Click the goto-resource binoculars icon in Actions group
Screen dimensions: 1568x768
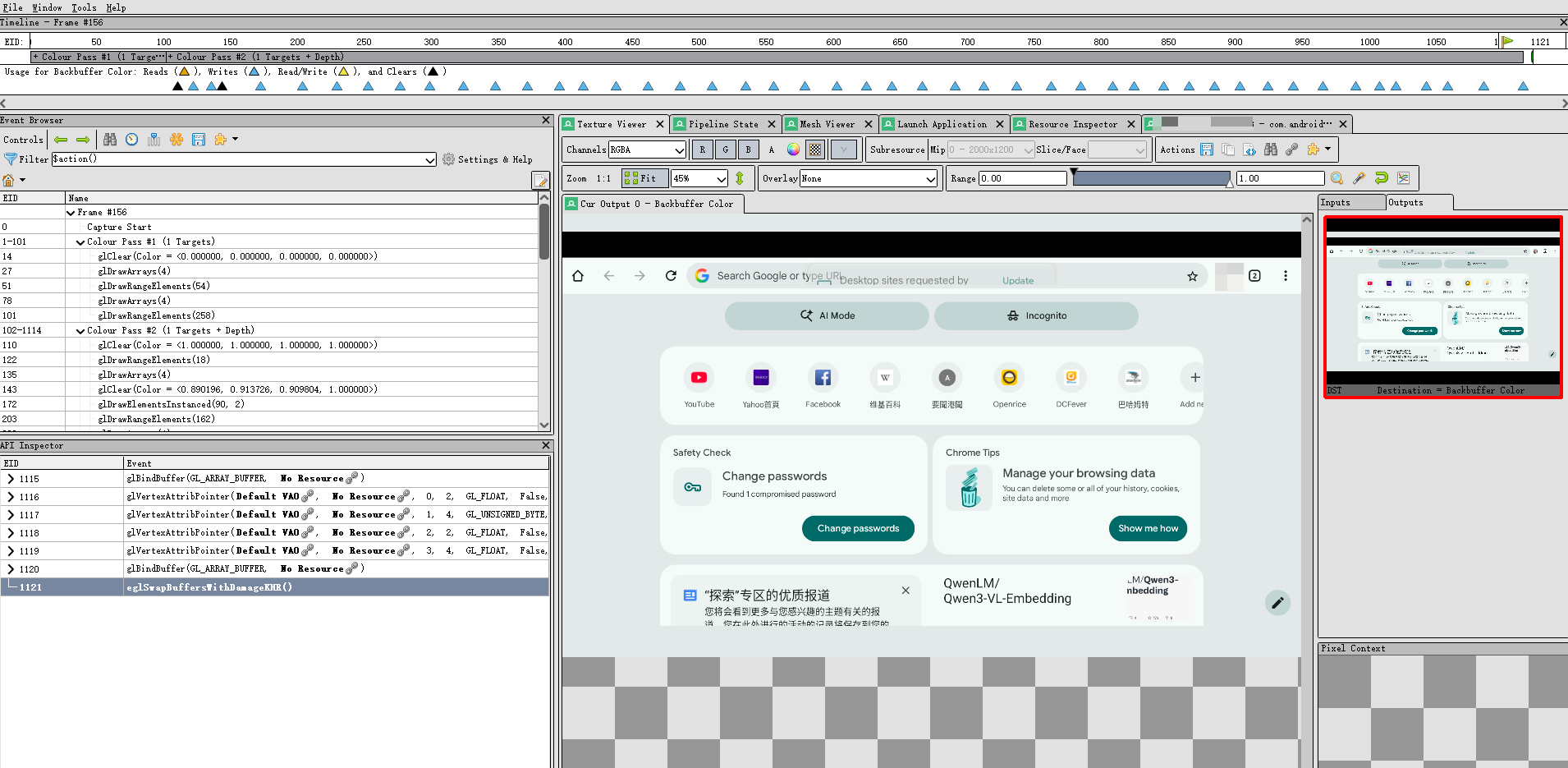[1271, 149]
